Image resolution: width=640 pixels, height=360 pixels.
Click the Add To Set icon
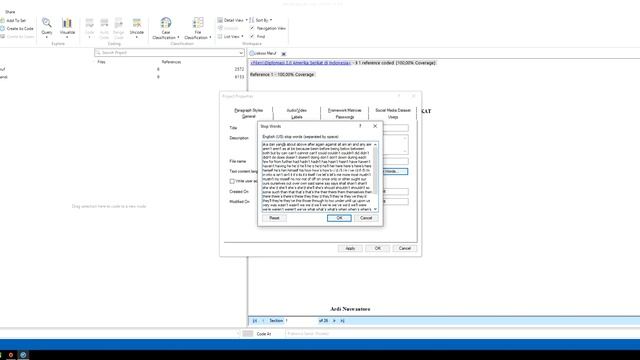3,20
